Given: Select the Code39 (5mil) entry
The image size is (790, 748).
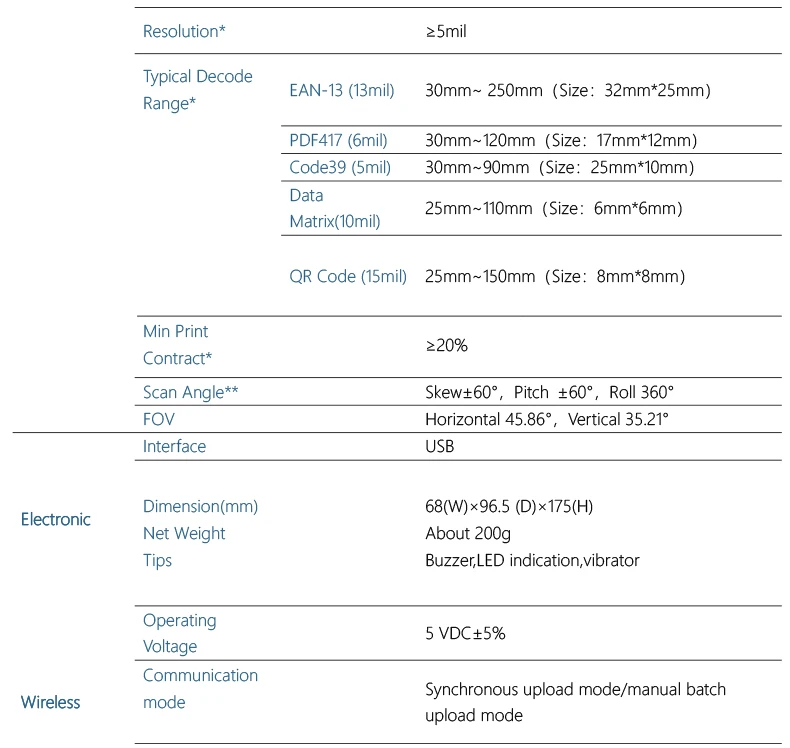Looking at the screenshot, I should (339, 167).
